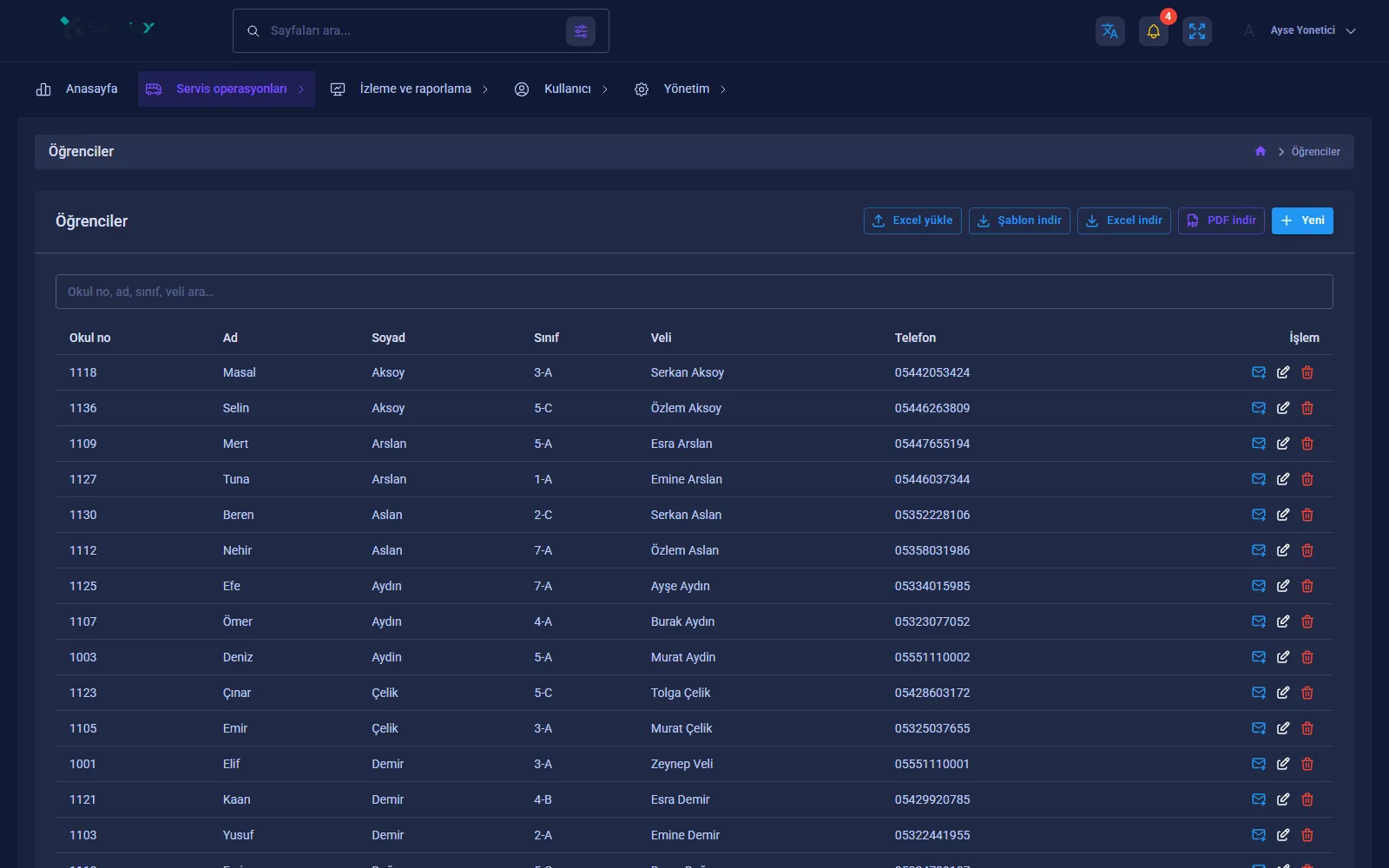1389x868 pixels.
Task: Expand Servis operasyonları menu
Action: [226, 89]
